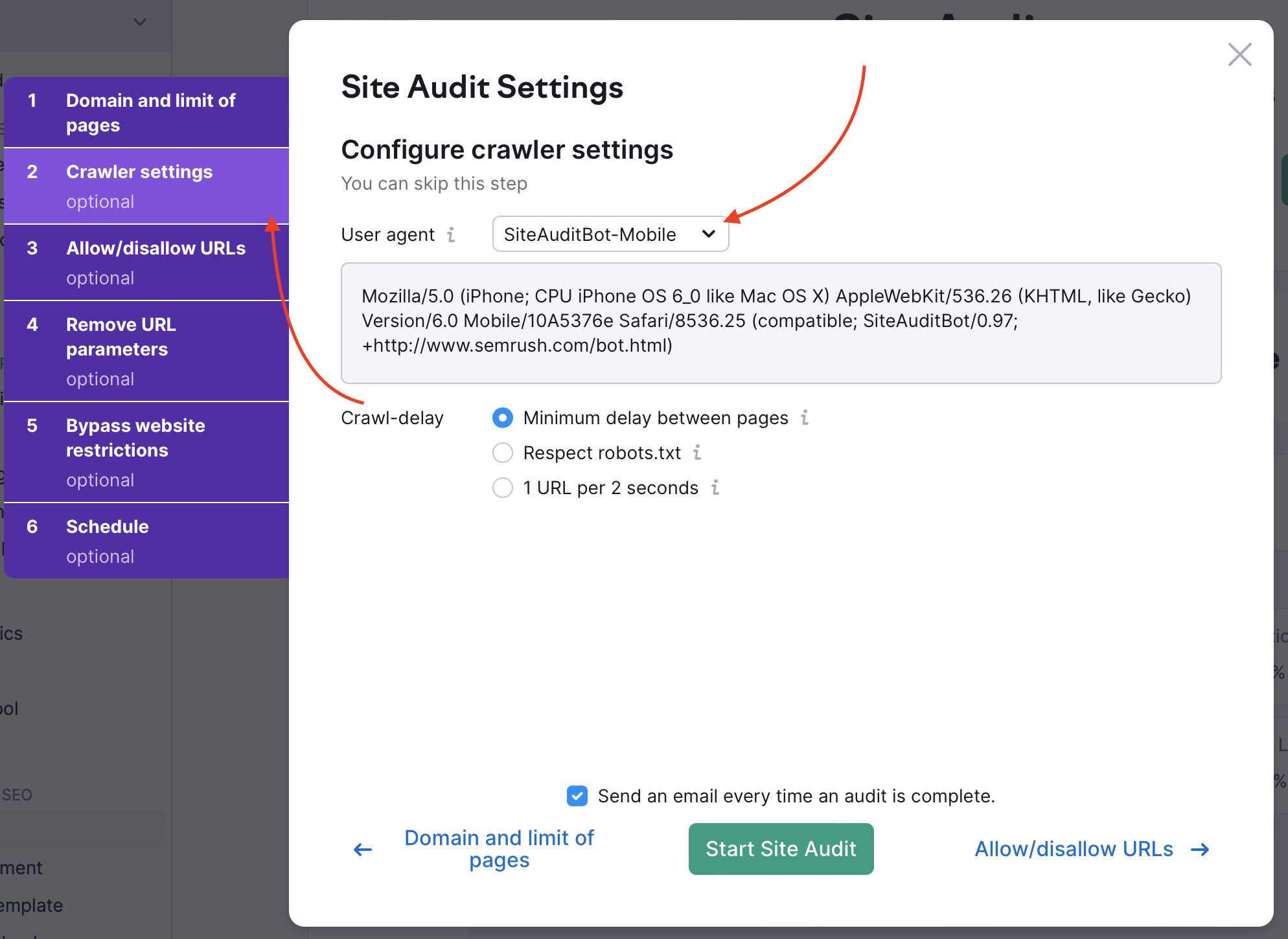Select Respect robots.txt radio option
The width and height of the screenshot is (1288, 939).
click(503, 453)
